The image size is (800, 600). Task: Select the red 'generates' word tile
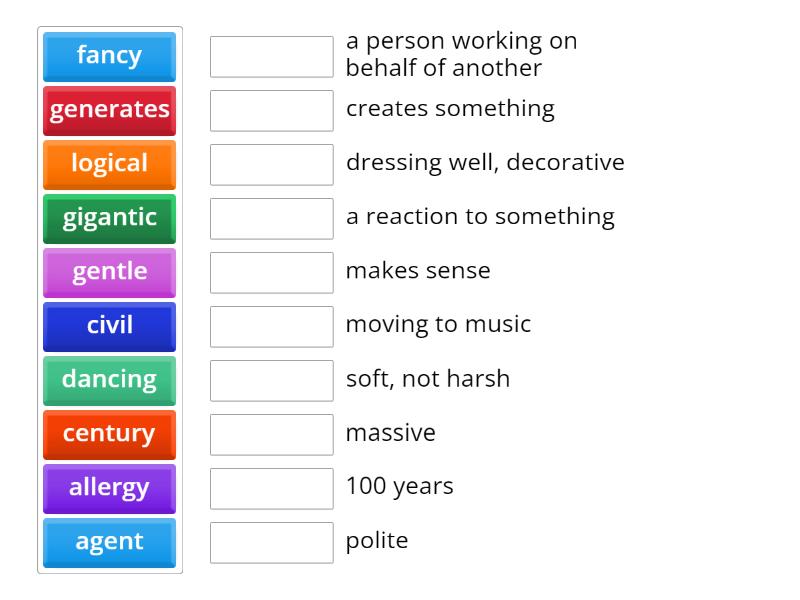click(x=109, y=110)
